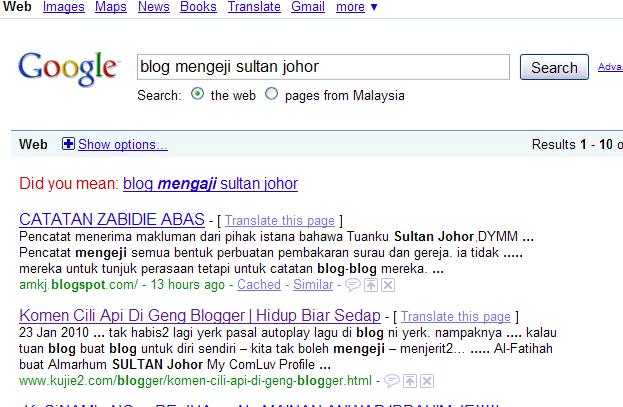The image size is (623, 407).
Task: Expand Show options link
Action: coord(123,144)
